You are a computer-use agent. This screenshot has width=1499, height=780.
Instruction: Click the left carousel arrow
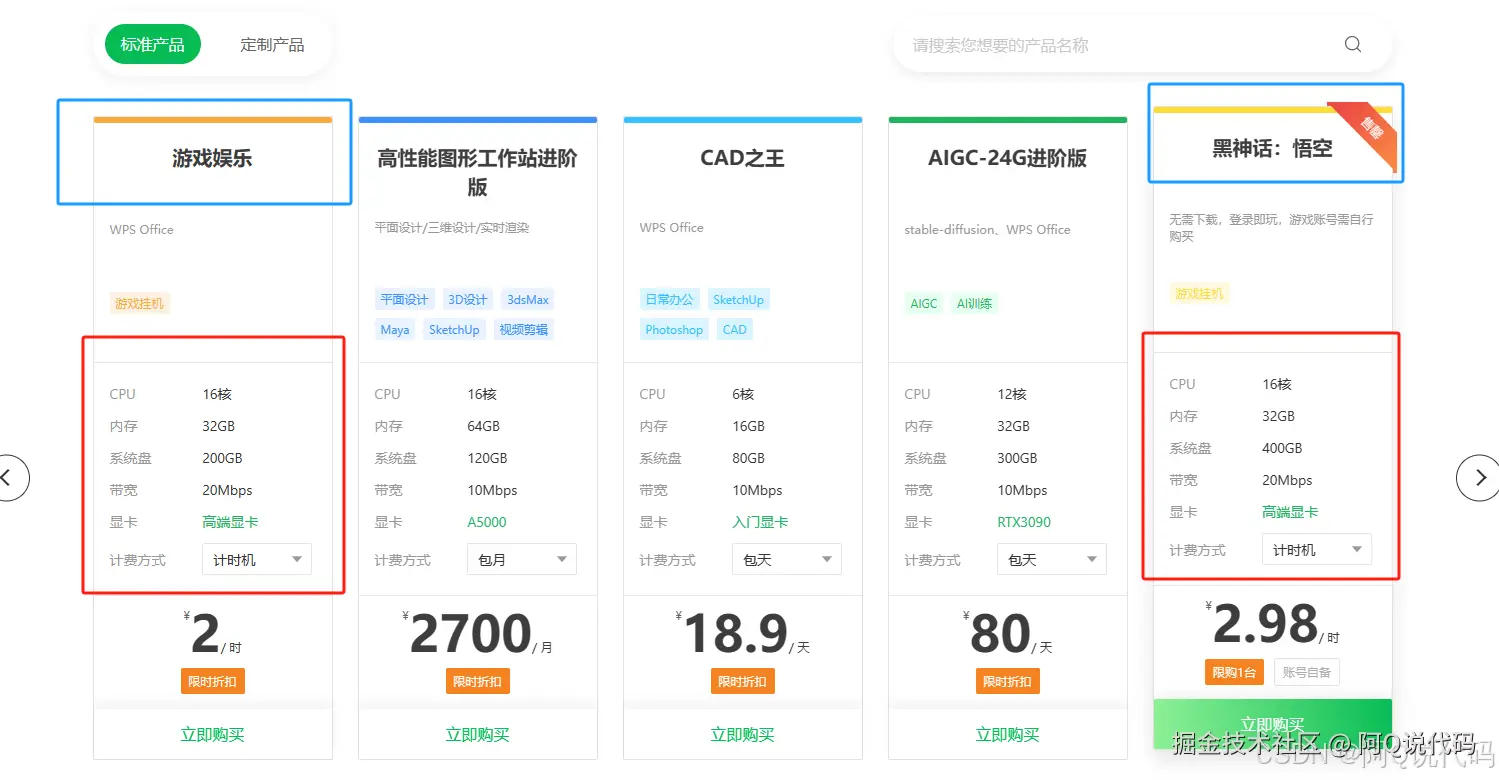[14, 478]
